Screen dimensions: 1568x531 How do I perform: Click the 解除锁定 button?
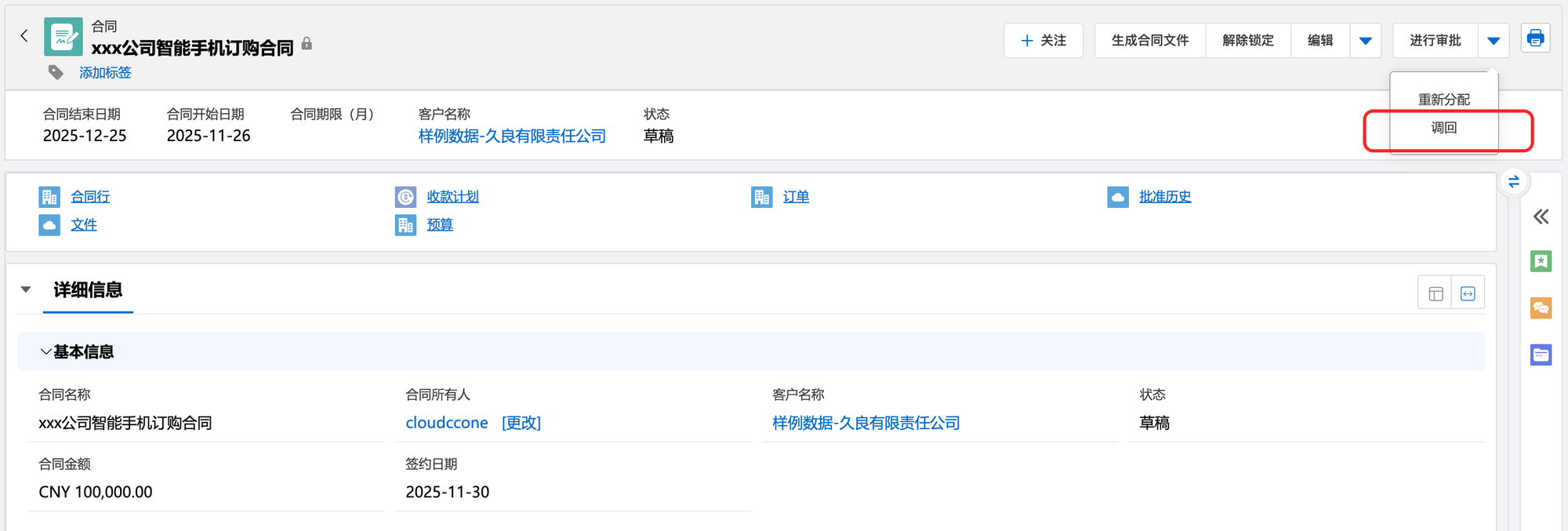[1247, 41]
